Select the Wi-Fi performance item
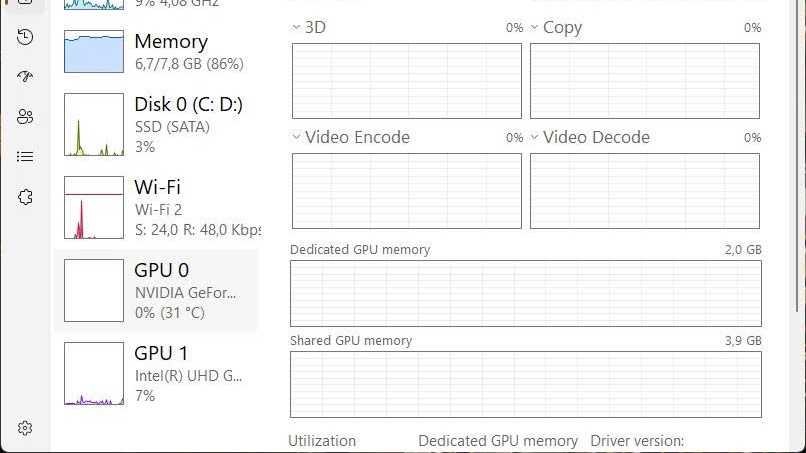Screen dimensions: 806x453 click(156, 208)
